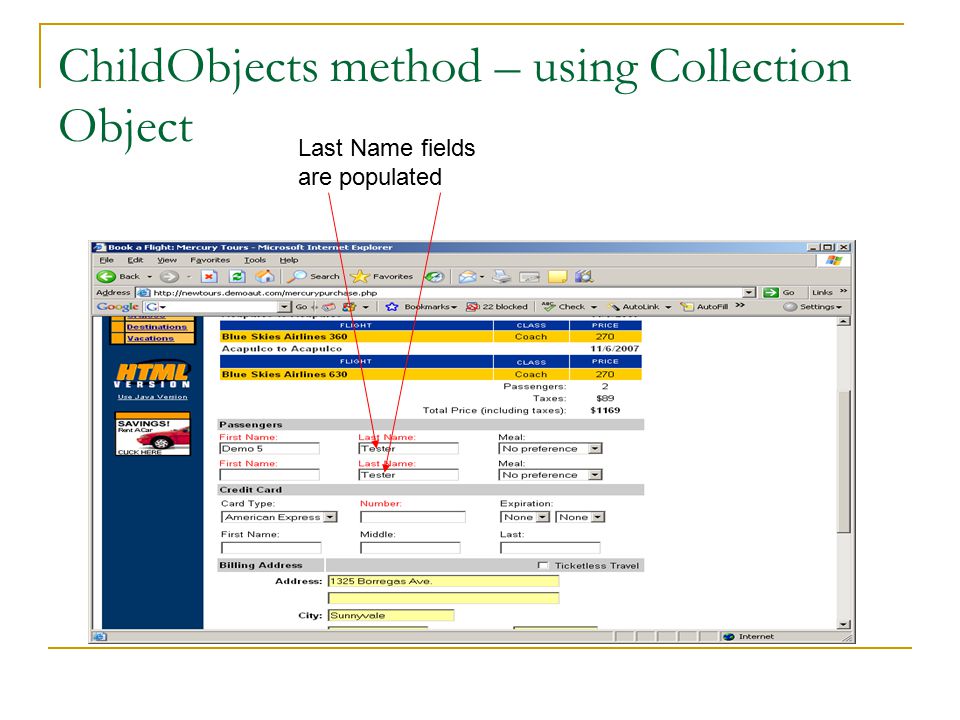Viewport: 960px width, 720px height.
Task: Click the credit card Middle name field
Action: (410, 548)
